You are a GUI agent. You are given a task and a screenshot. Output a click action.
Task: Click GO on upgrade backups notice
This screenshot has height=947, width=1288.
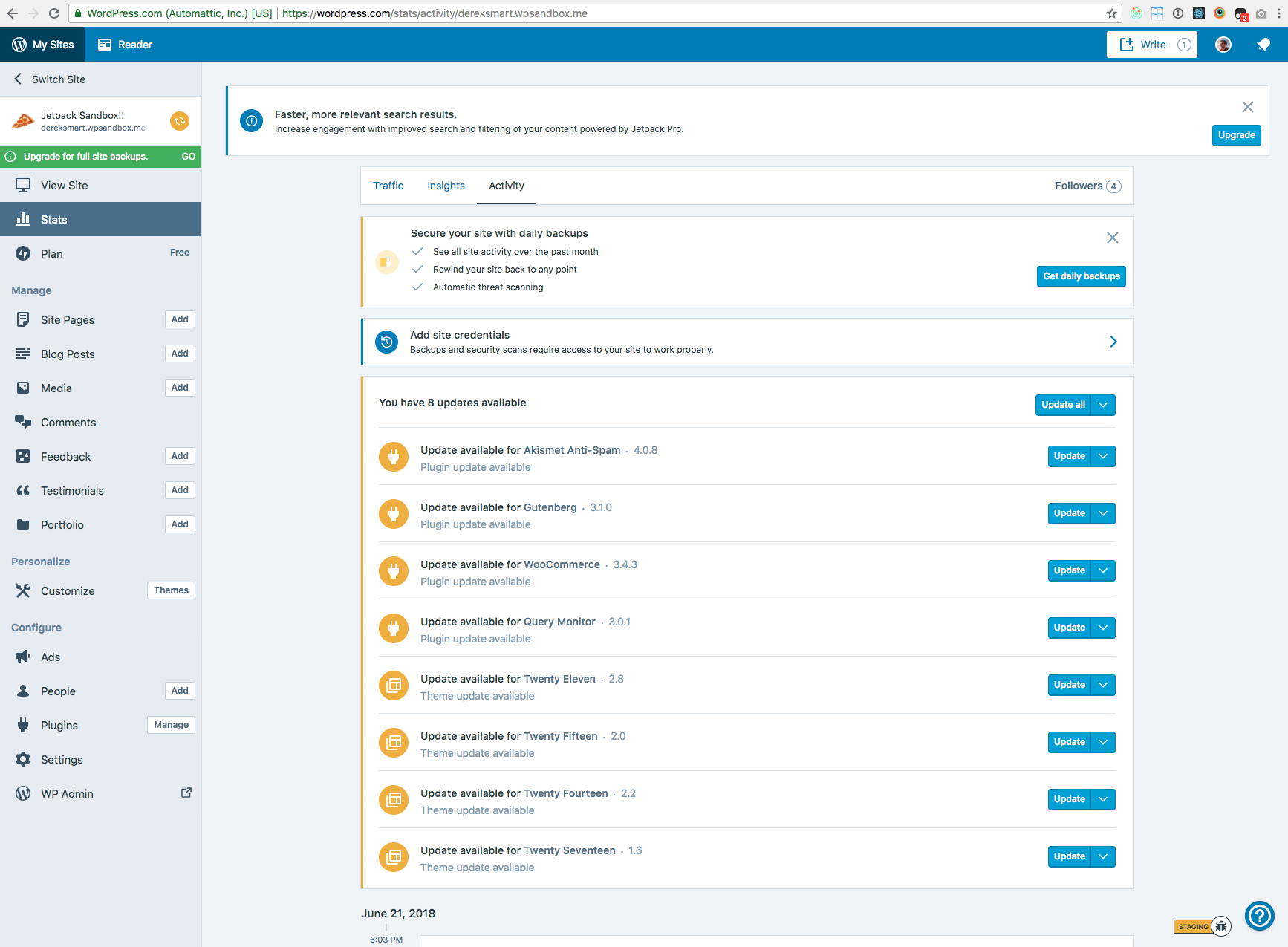(x=189, y=157)
